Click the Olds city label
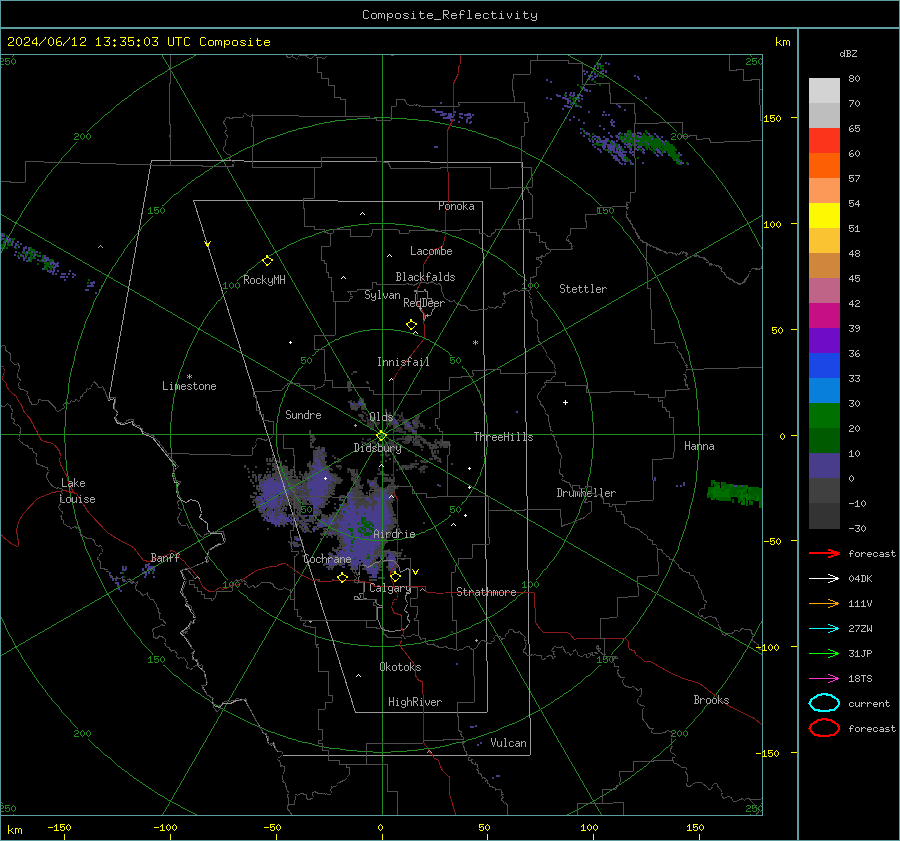Screen dimensions: 900x841 coord(381,417)
